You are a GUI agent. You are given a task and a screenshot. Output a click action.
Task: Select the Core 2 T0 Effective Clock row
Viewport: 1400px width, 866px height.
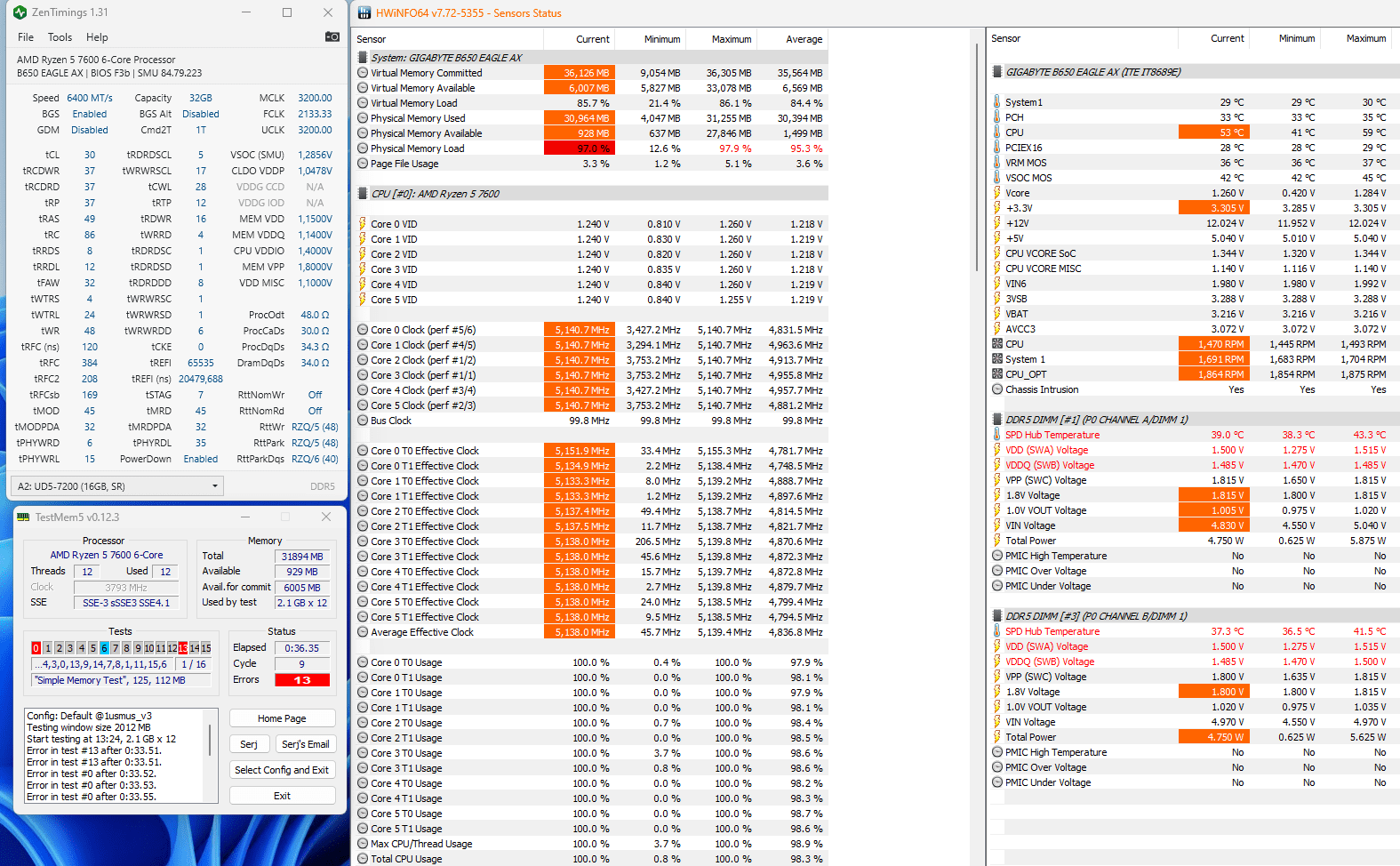pyautogui.click(x=591, y=511)
